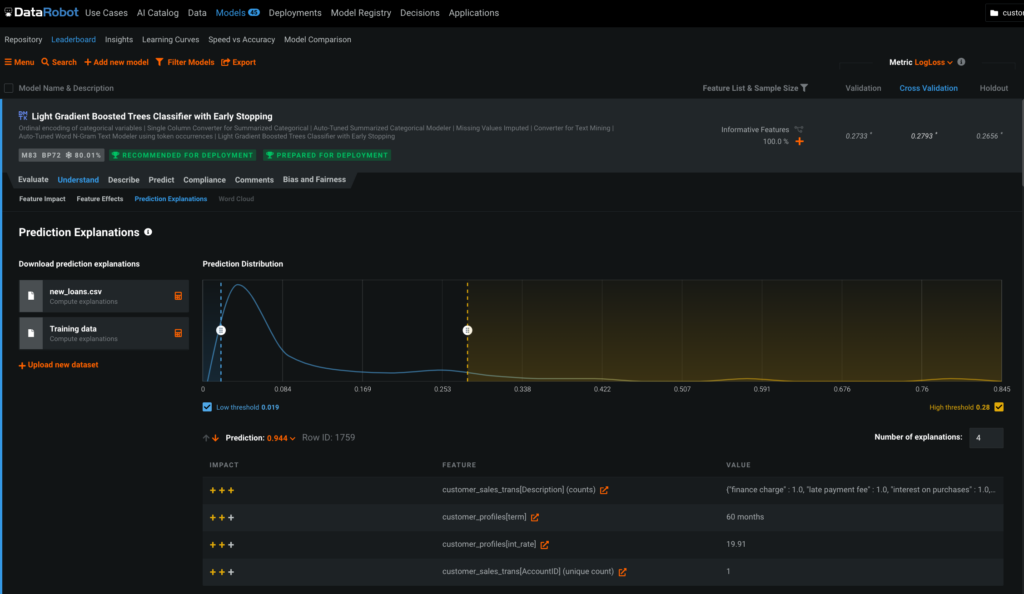The width and height of the screenshot is (1024, 594).
Task: Click the Export icon
Action: point(228,61)
